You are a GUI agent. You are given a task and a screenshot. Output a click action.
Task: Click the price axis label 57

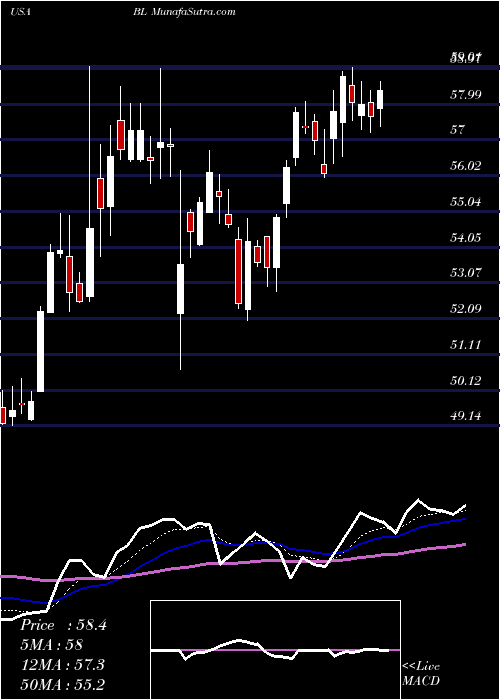(460, 130)
